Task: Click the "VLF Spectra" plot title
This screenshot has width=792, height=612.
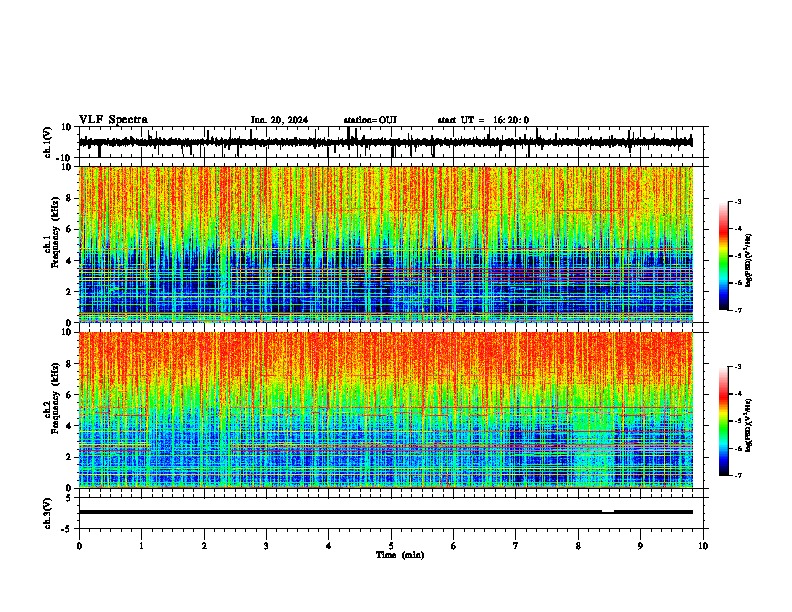Action: click(x=113, y=120)
